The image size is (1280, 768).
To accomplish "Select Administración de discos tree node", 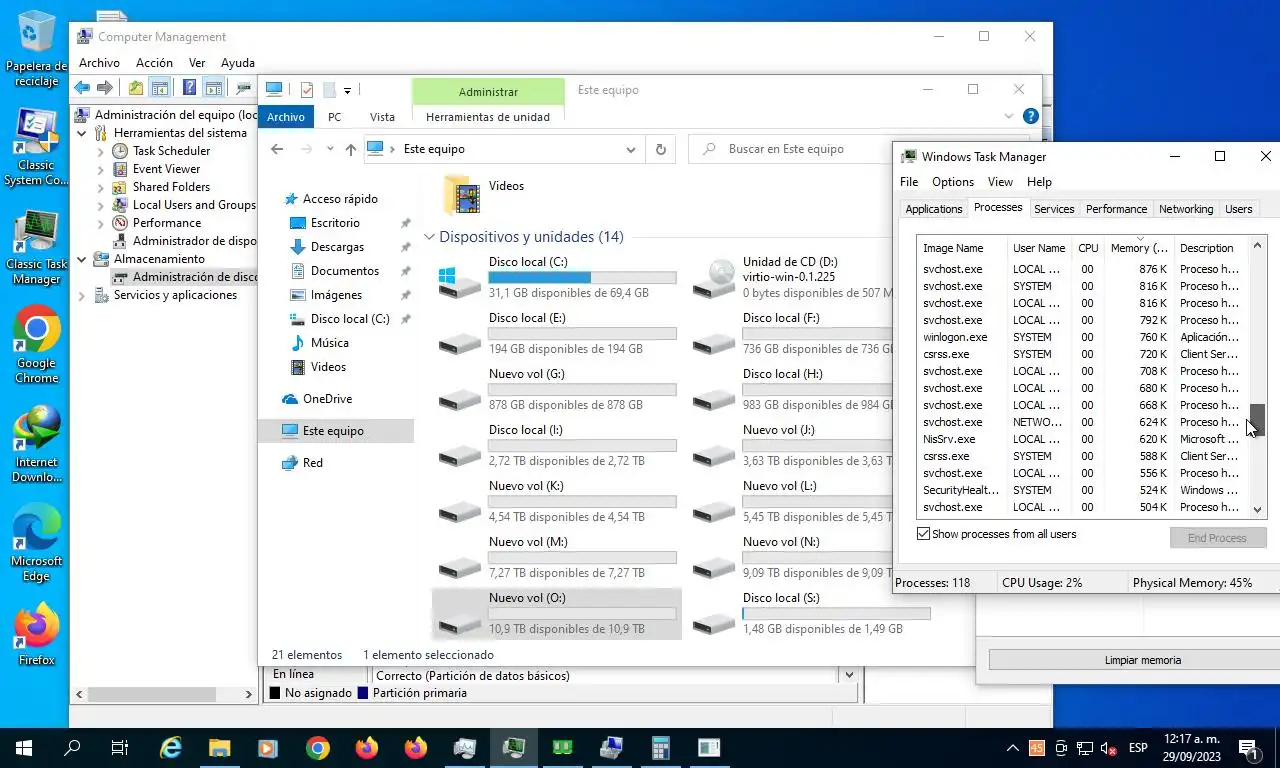I will click(x=194, y=277).
